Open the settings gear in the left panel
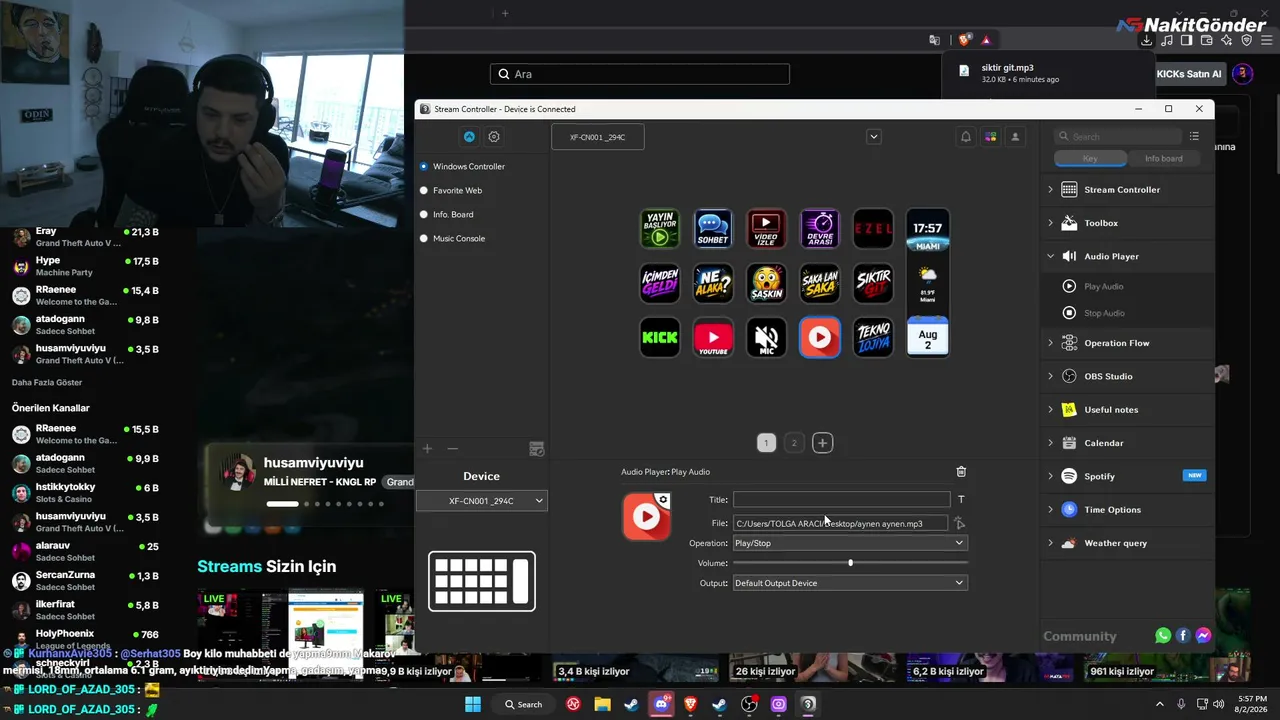The image size is (1280, 720). [494, 137]
